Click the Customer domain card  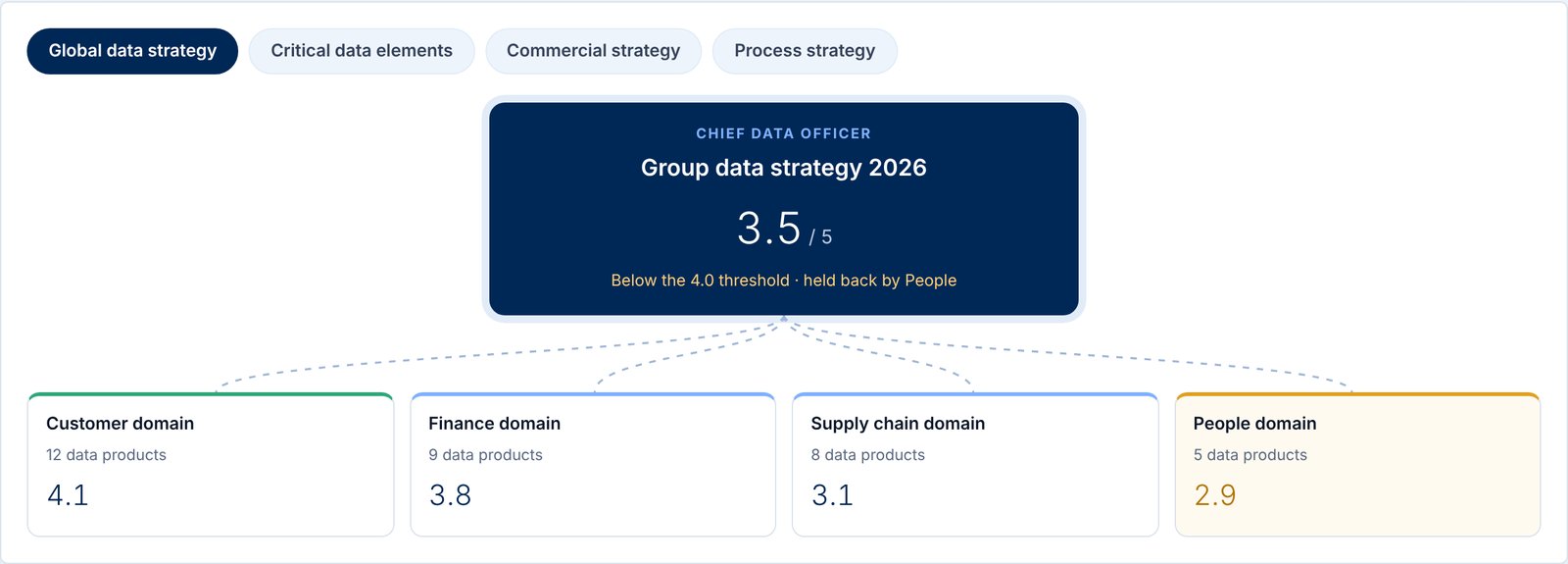211,465
